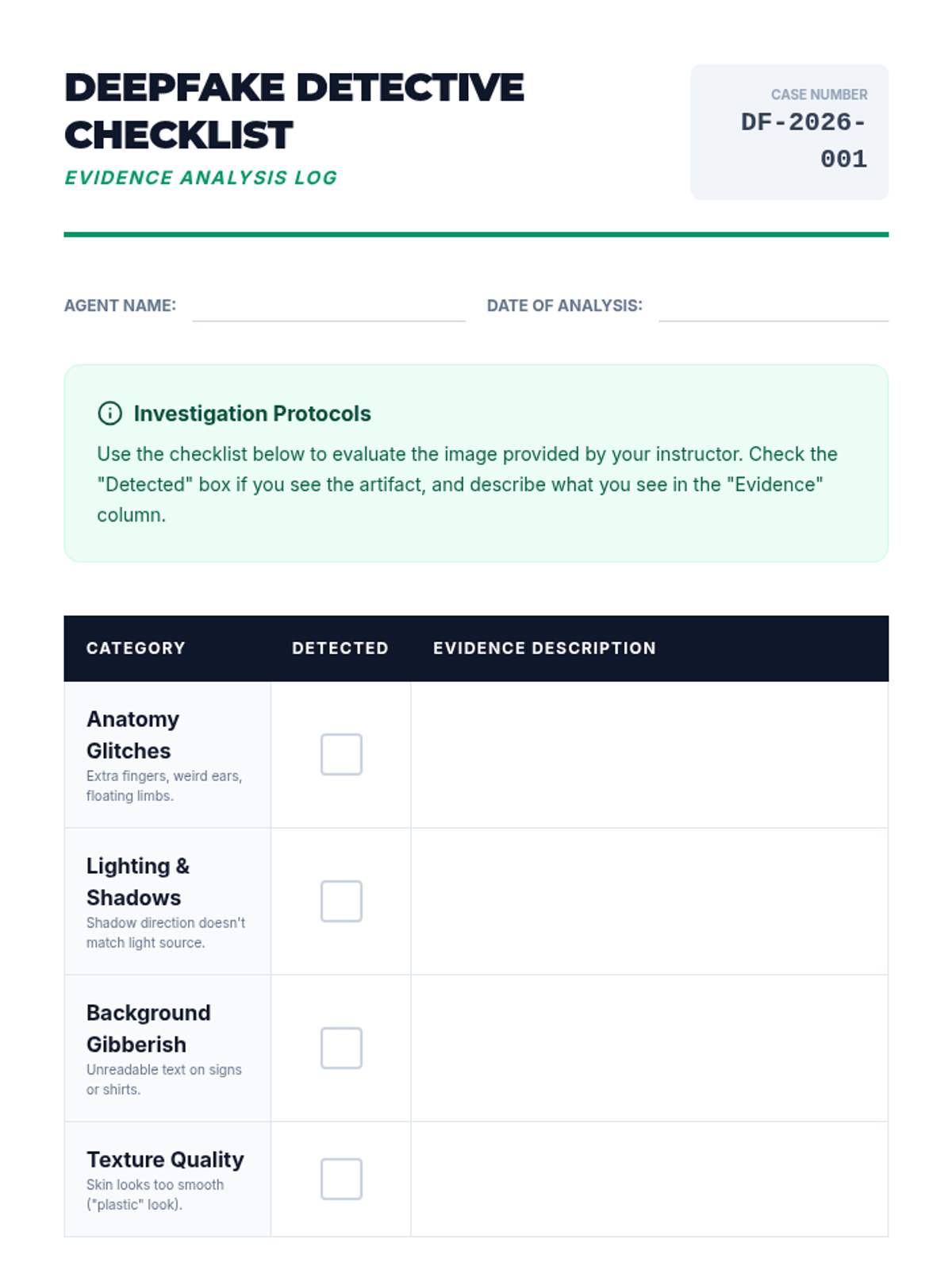Select the Texture Quality category label
Viewport: 952px width, 1270px height.
pyautogui.click(x=165, y=1160)
